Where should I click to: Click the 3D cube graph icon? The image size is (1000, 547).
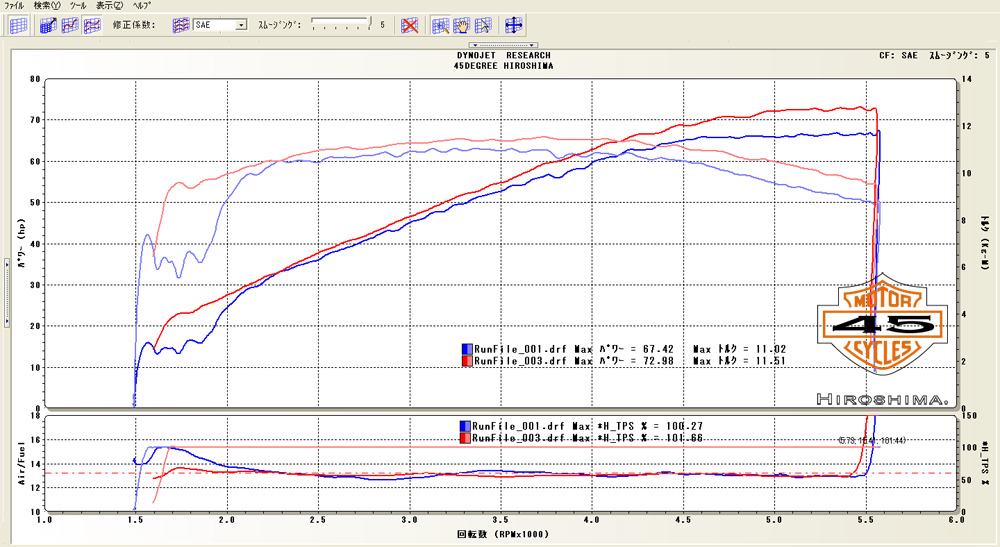point(50,25)
